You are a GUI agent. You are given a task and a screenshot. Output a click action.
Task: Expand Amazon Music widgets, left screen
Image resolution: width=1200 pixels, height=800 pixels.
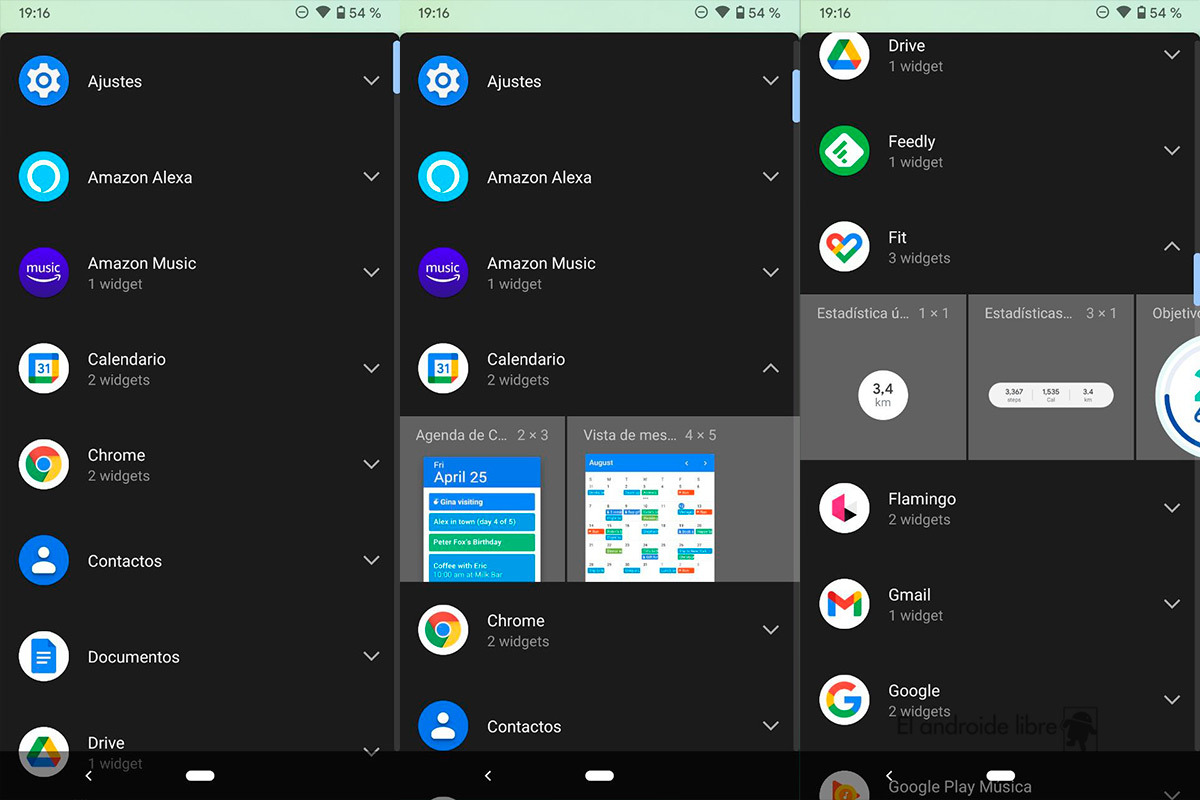point(371,273)
